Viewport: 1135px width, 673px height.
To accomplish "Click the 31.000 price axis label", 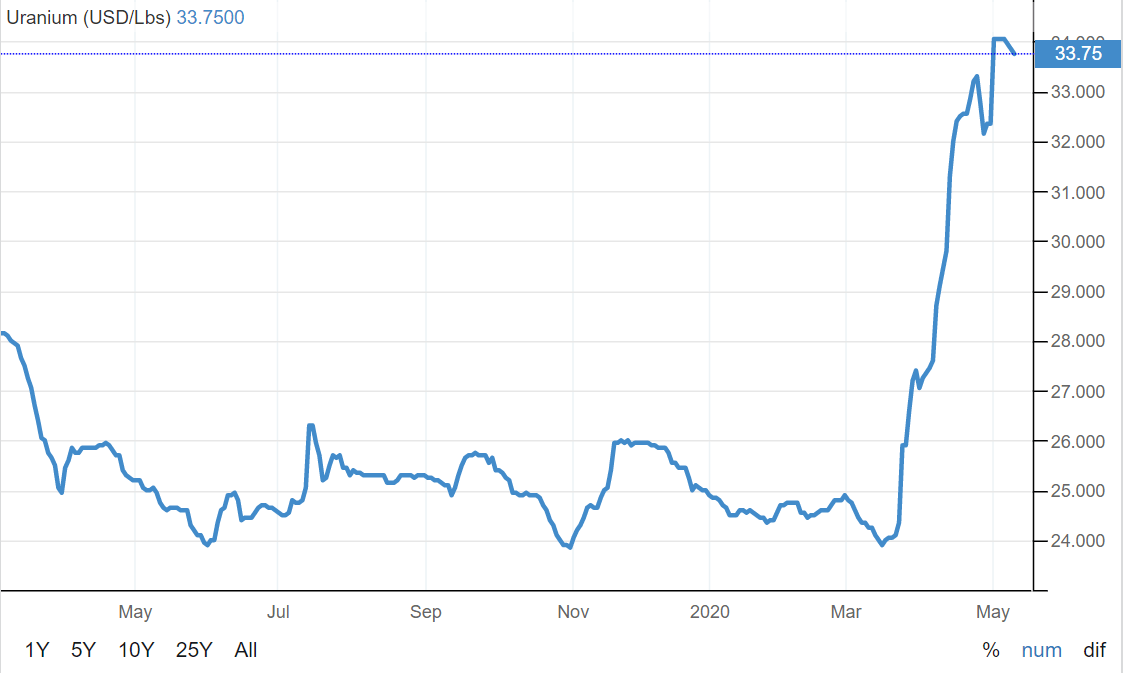I will [1078, 192].
